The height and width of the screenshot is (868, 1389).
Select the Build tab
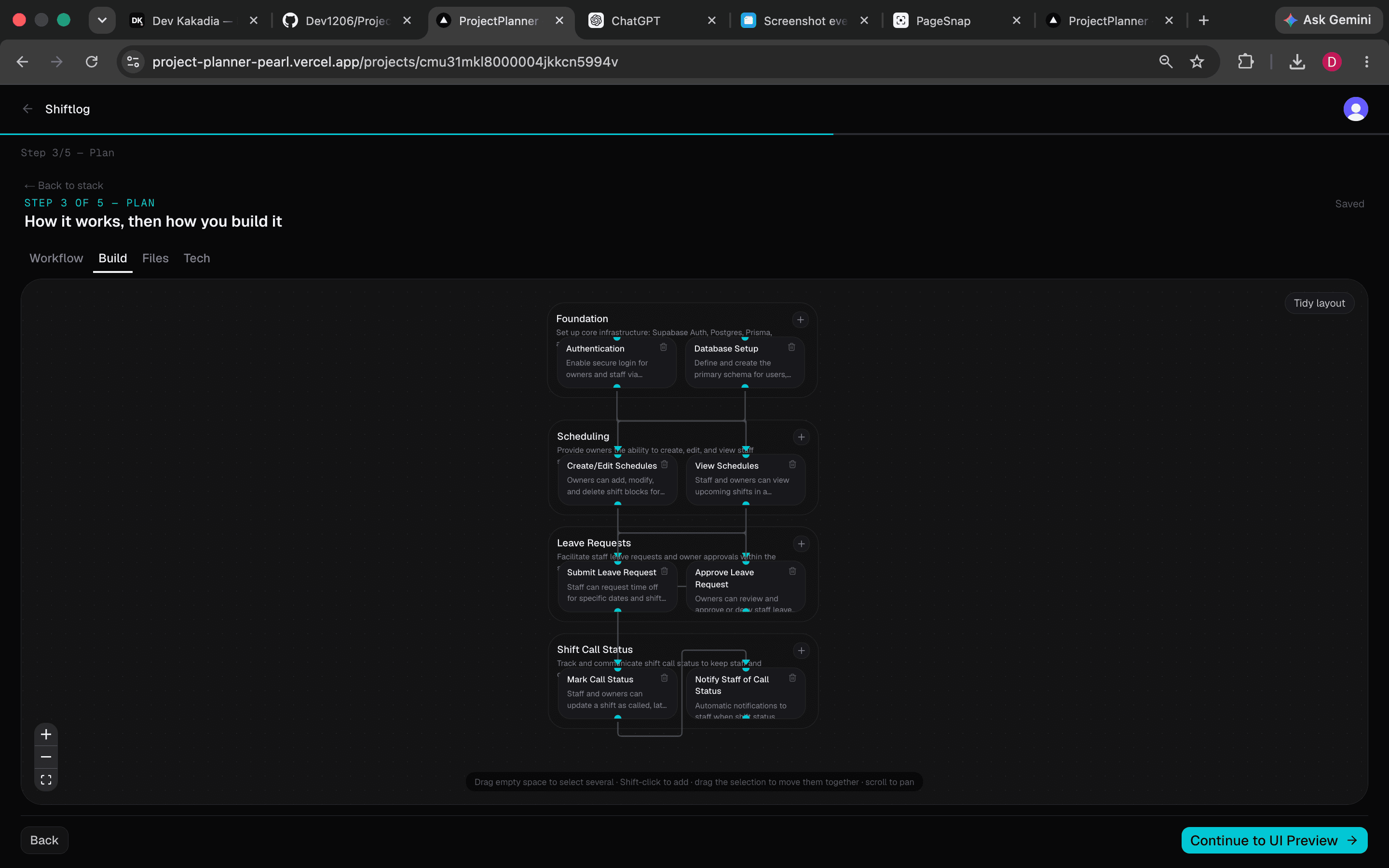tap(112, 258)
